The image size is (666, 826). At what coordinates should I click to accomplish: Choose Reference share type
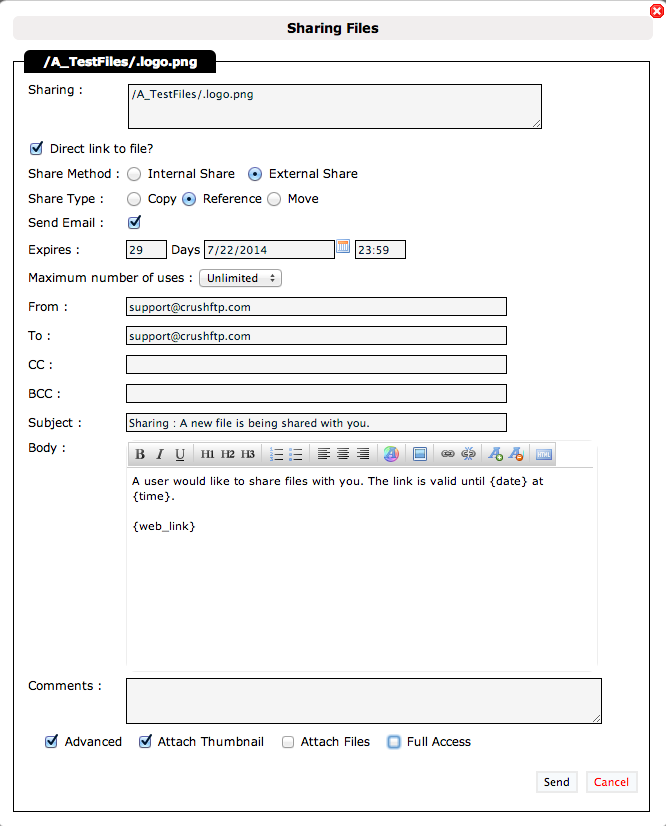(x=189, y=199)
